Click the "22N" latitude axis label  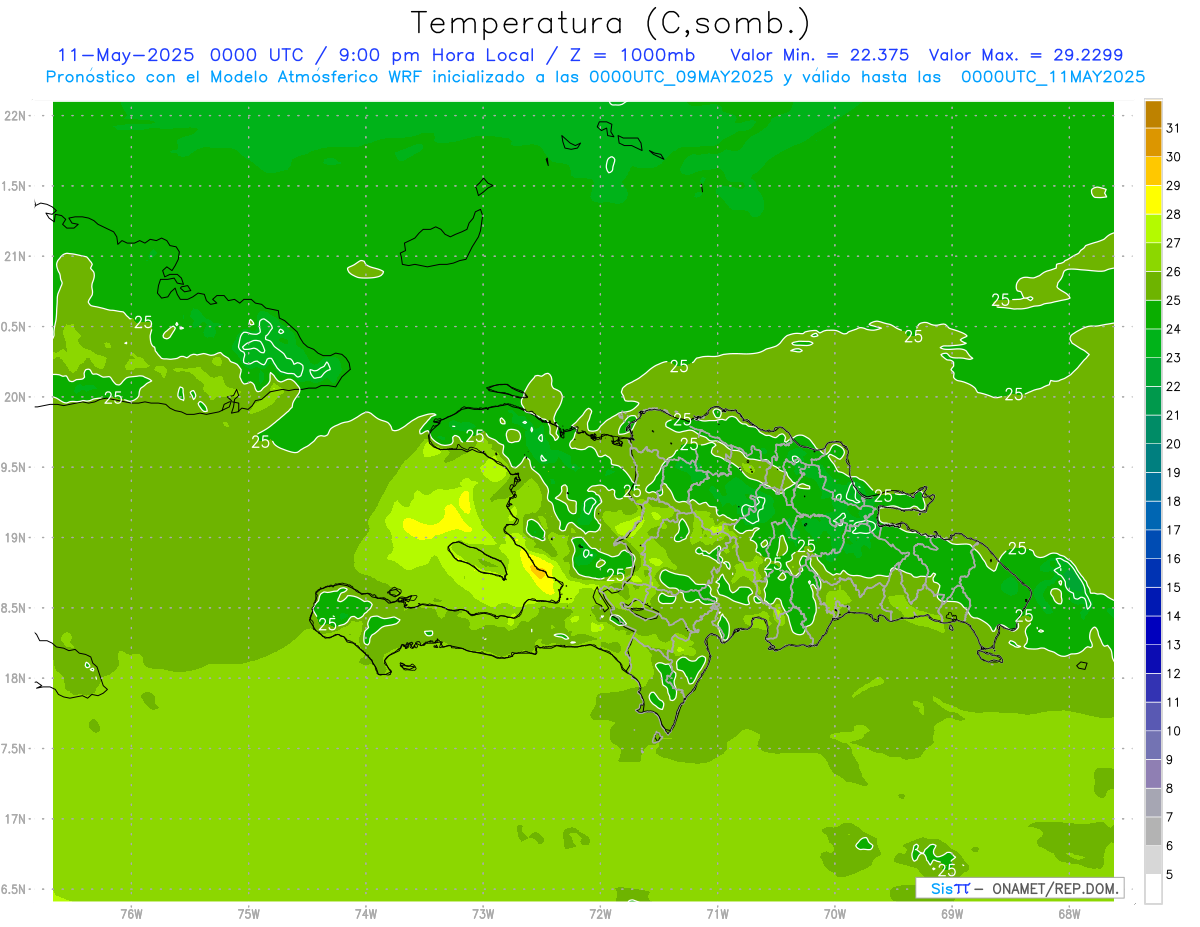pos(15,116)
